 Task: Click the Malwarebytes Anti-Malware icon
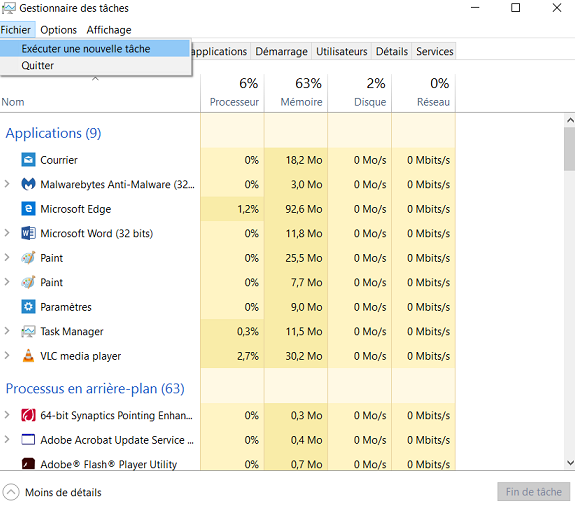pyautogui.click(x=28, y=184)
